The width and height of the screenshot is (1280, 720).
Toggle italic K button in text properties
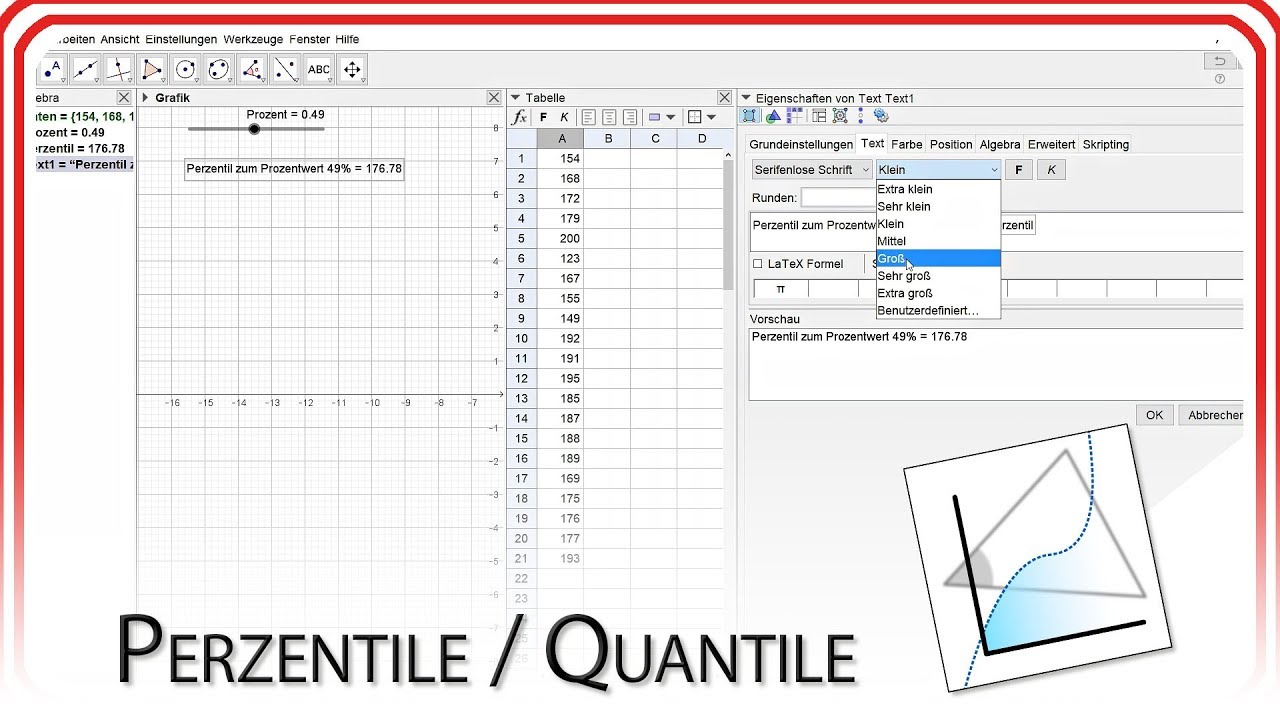(x=1051, y=170)
